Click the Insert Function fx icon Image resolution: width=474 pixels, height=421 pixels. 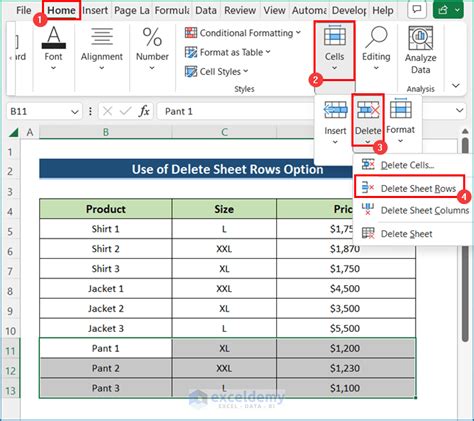144,111
